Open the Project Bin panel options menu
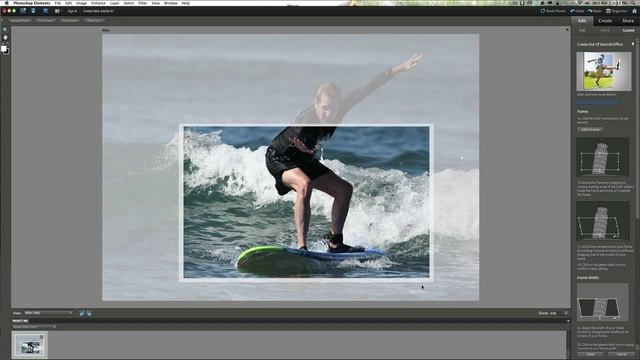Image resolution: width=640 pixels, height=360 pixels. click(x=568, y=321)
